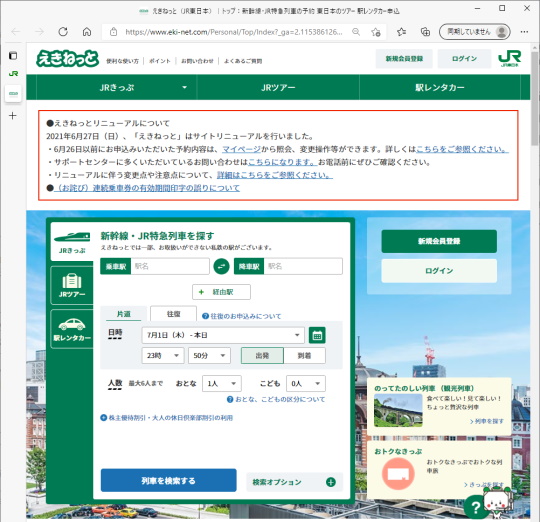Select the 片道 one-way tab
This screenshot has width=540, height=522.
pos(124,314)
